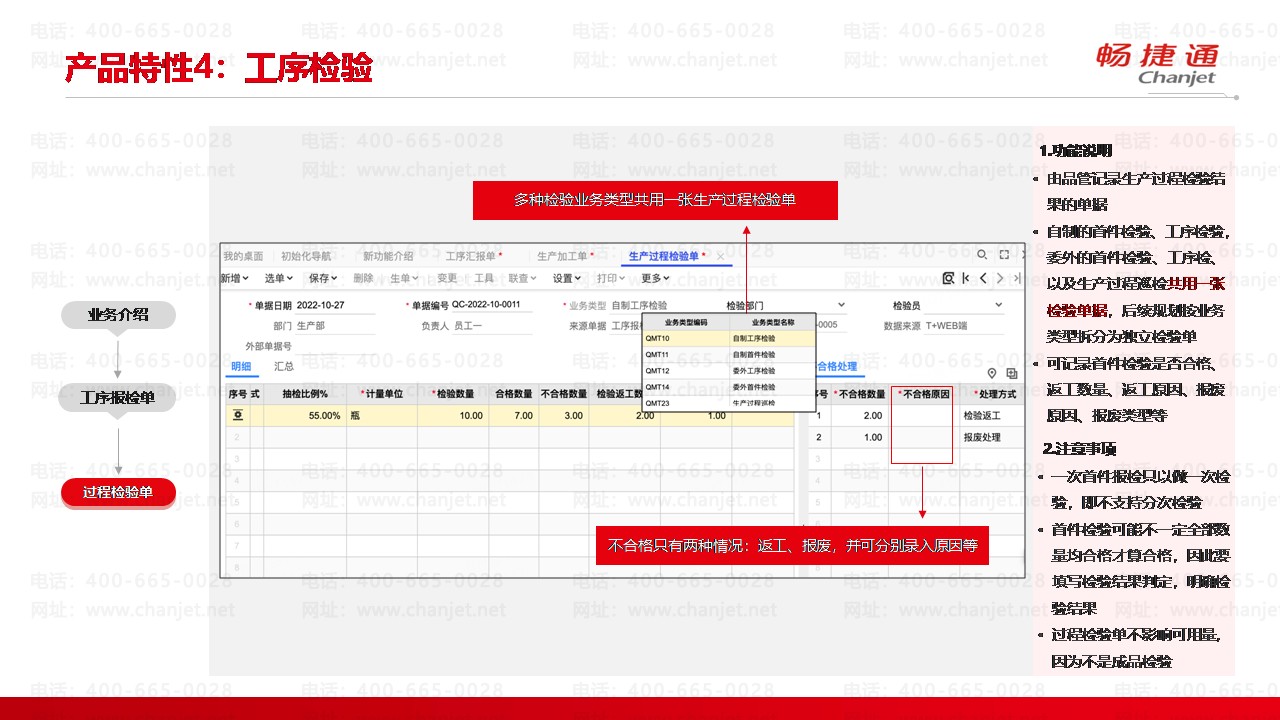Viewport: 1280px width, 720px height.
Task: Open the 设置 dropdown
Action: coord(568,278)
